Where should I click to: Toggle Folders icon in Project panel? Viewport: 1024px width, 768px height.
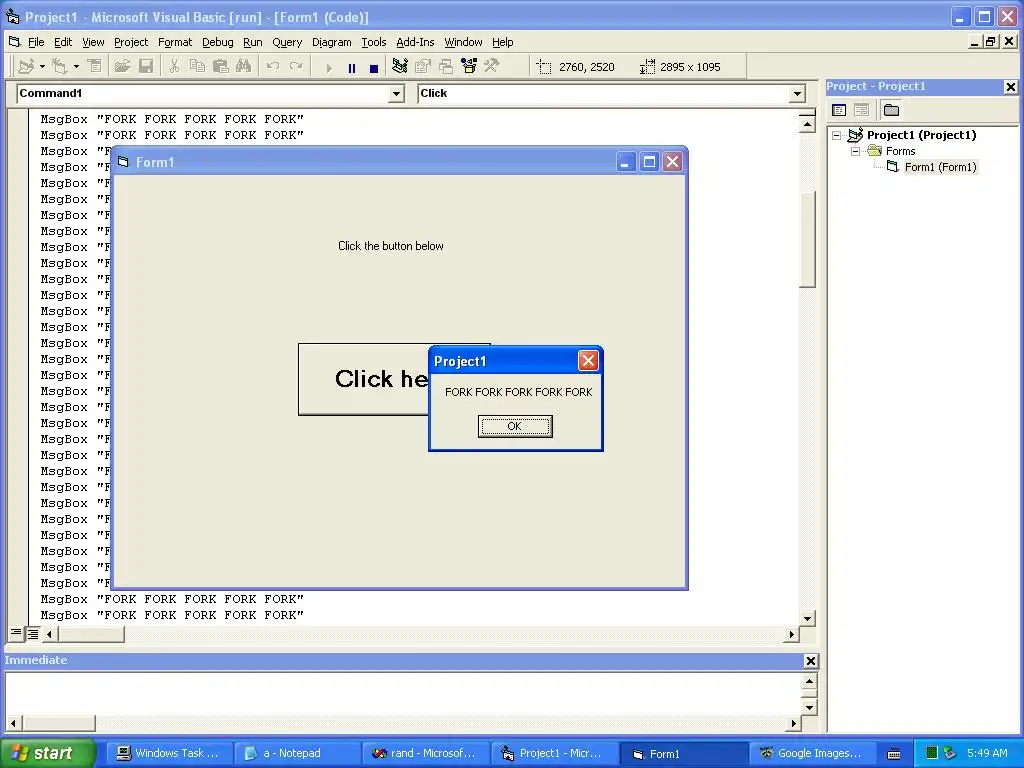[891, 110]
